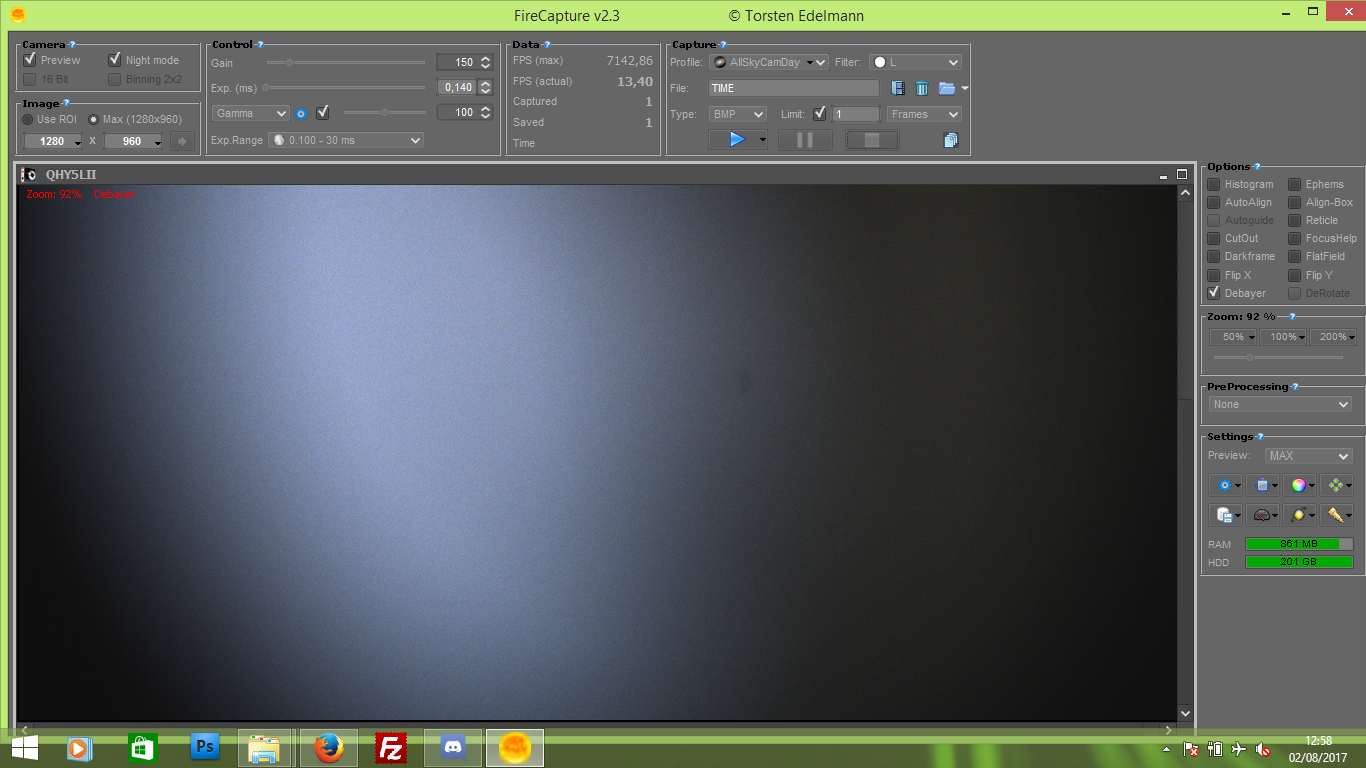Click the video filmstrip icon beside the file name

[x=898, y=88]
